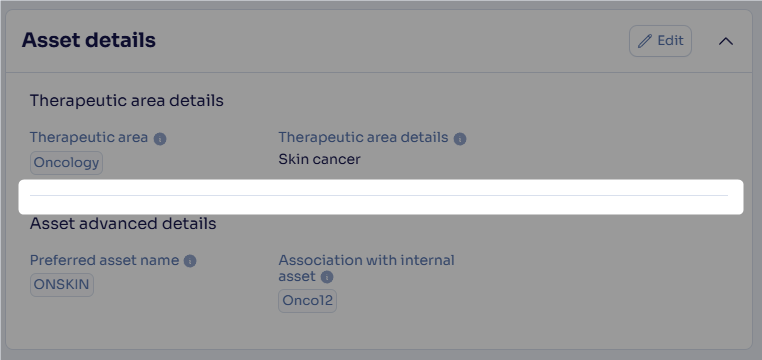Click the Association with internal asset label
The image size is (762, 360).
click(x=366, y=268)
